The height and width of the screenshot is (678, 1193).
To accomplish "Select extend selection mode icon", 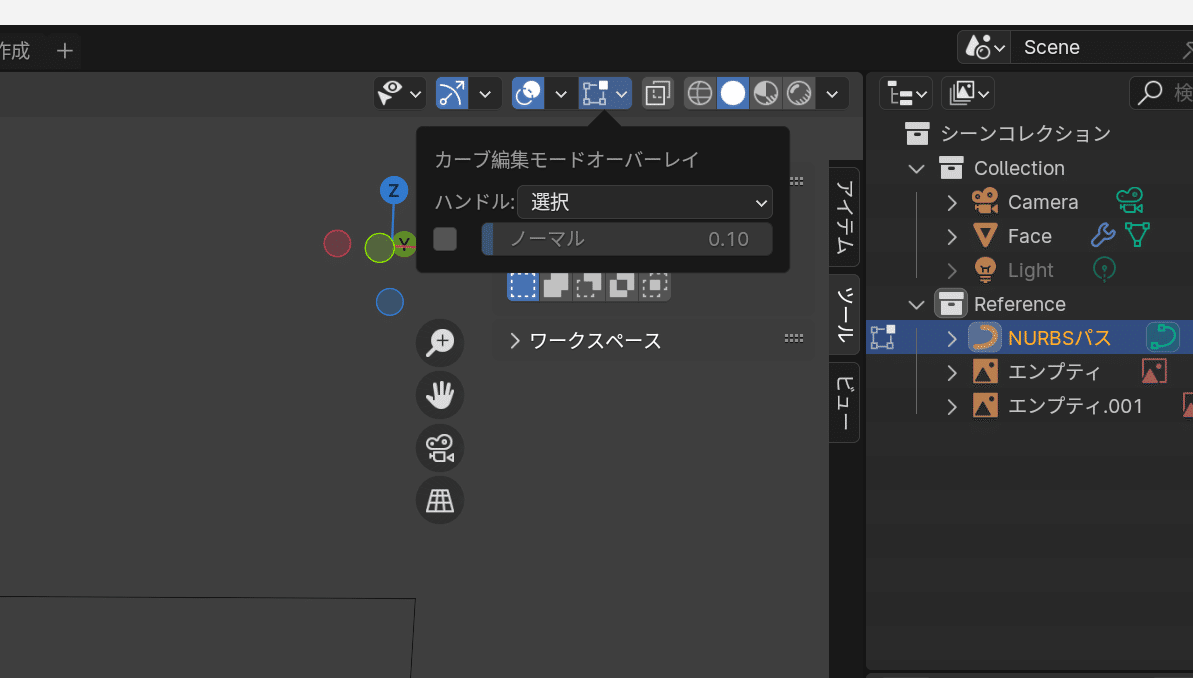I will coord(556,285).
